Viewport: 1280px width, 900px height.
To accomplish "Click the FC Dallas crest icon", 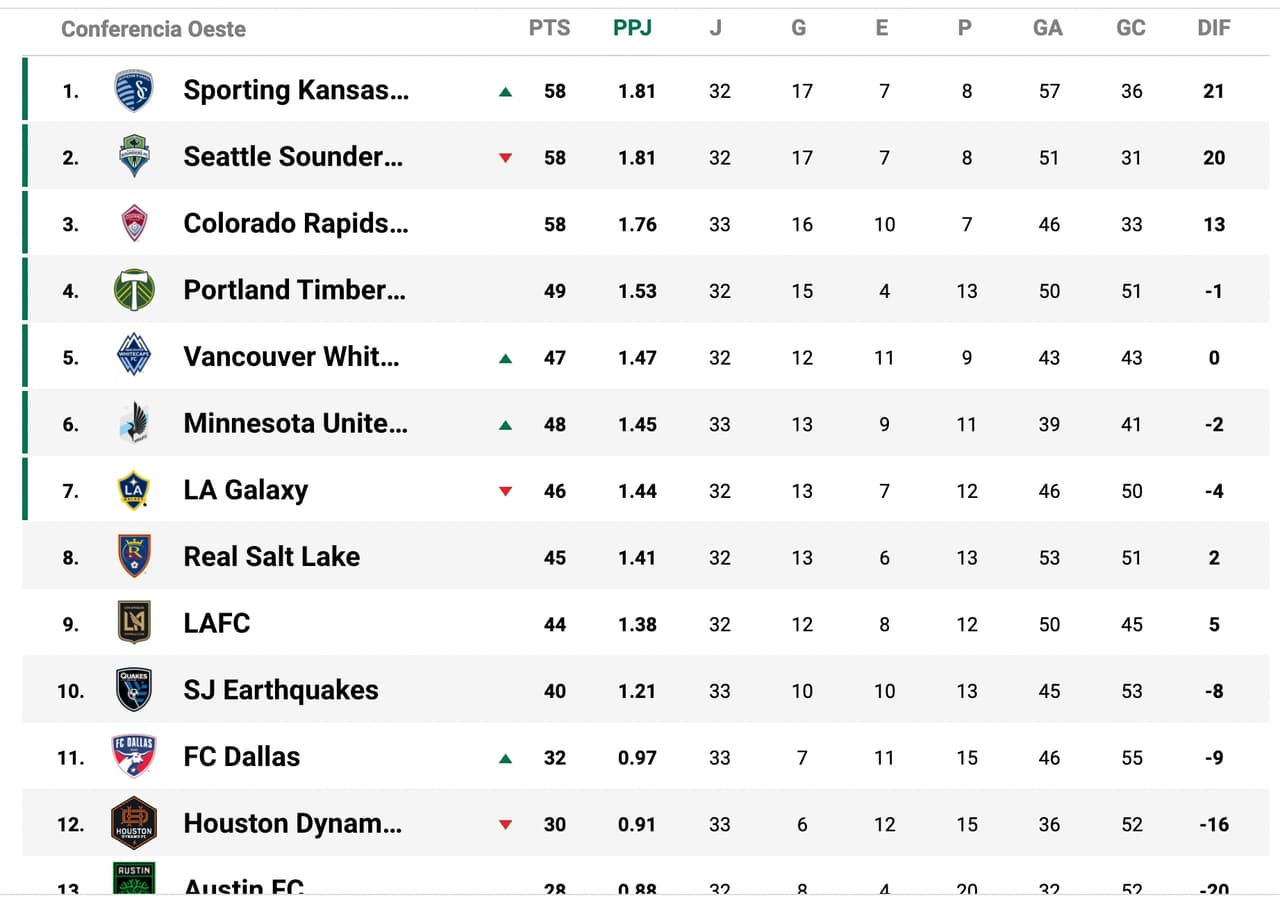I will click(134, 757).
